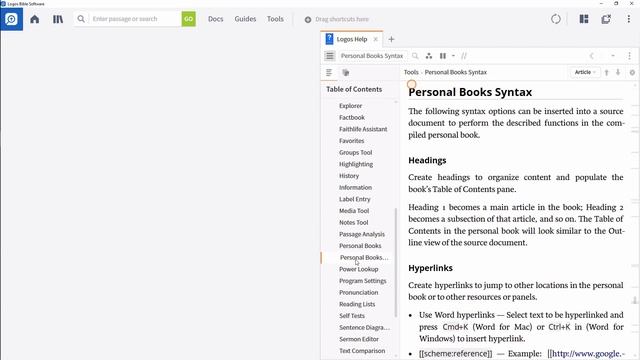Viewport: 640px width, 360px height.
Task: Open Pronunciation contents entry
Action: click(x=358, y=293)
